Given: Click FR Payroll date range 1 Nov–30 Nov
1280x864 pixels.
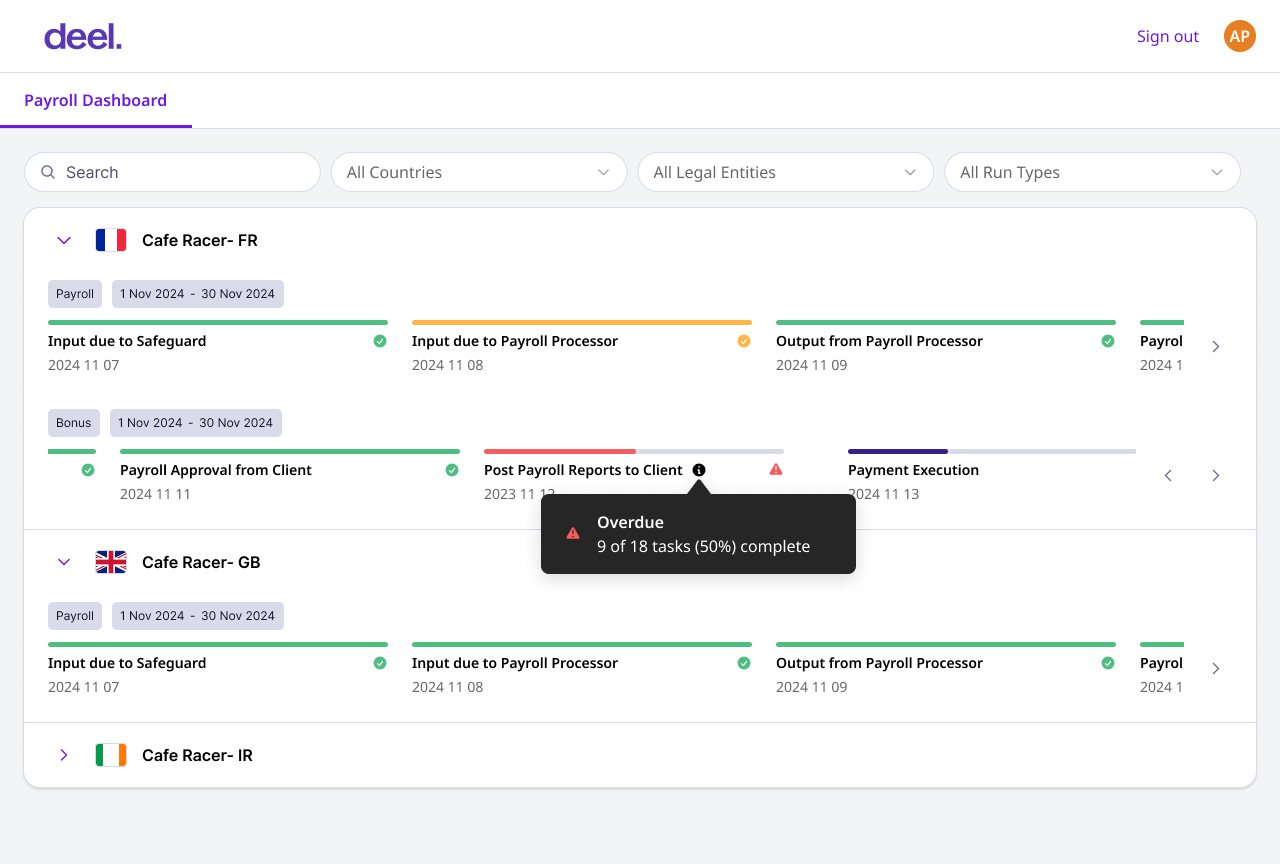Looking at the screenshot, I should [198, 294].
